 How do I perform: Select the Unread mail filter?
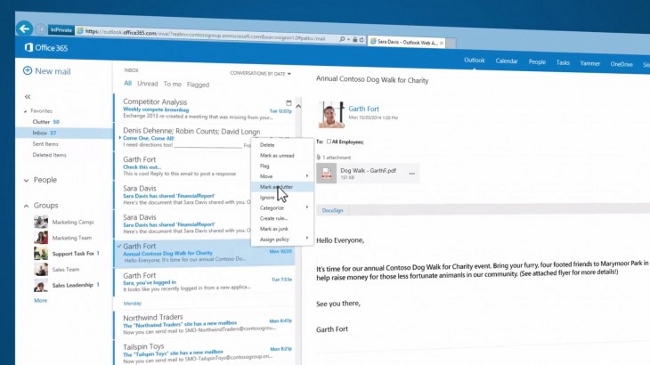148,84
